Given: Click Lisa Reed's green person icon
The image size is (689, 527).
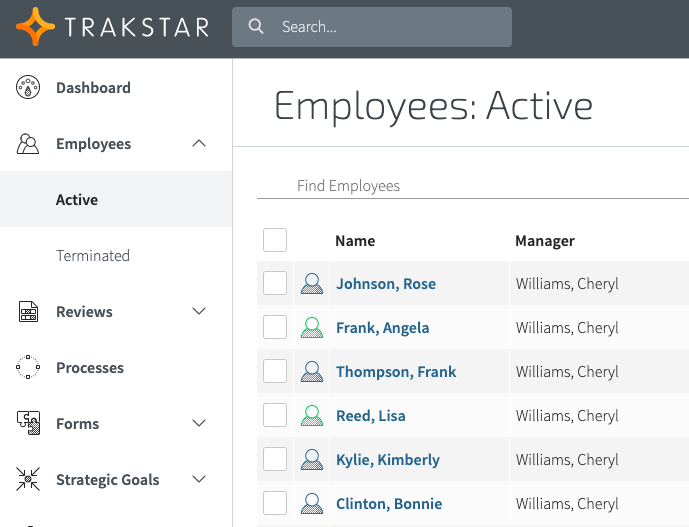Looking at the screenshot, I should click(x=312, y=415).
